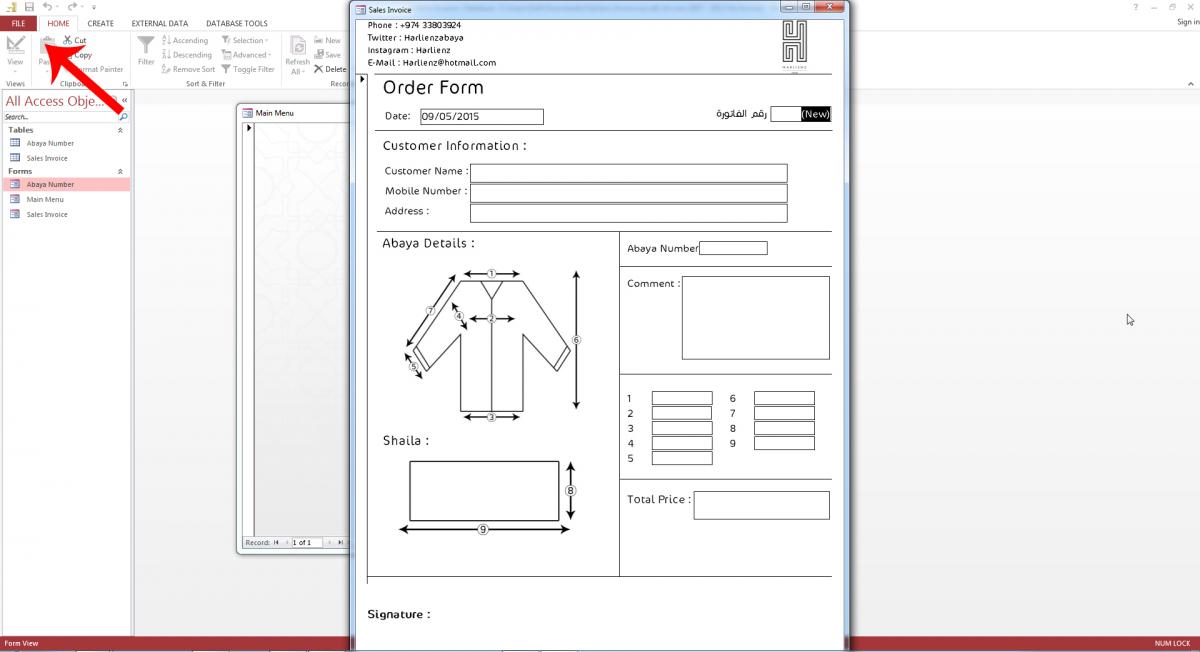The height and width of the screenshot is (652, 1200).
Task: Select the Sales Invoice table
Action: coord(66,158)
